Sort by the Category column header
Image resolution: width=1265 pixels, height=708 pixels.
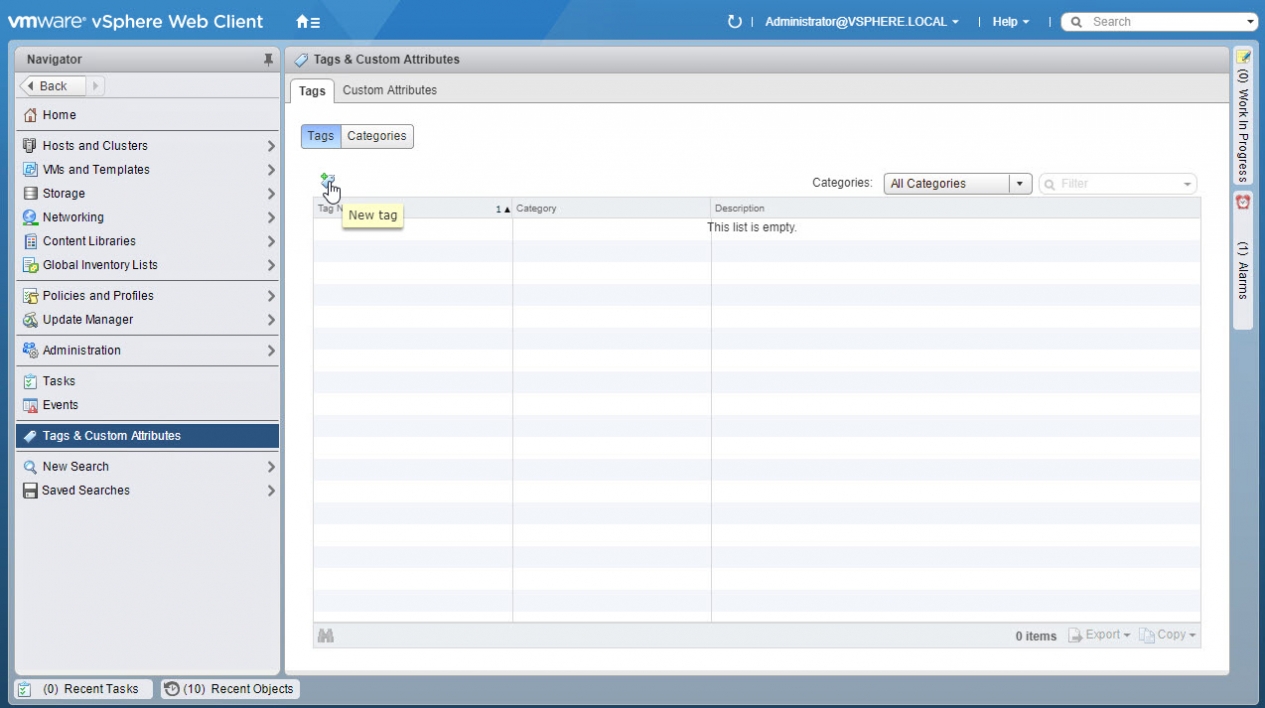610,209
